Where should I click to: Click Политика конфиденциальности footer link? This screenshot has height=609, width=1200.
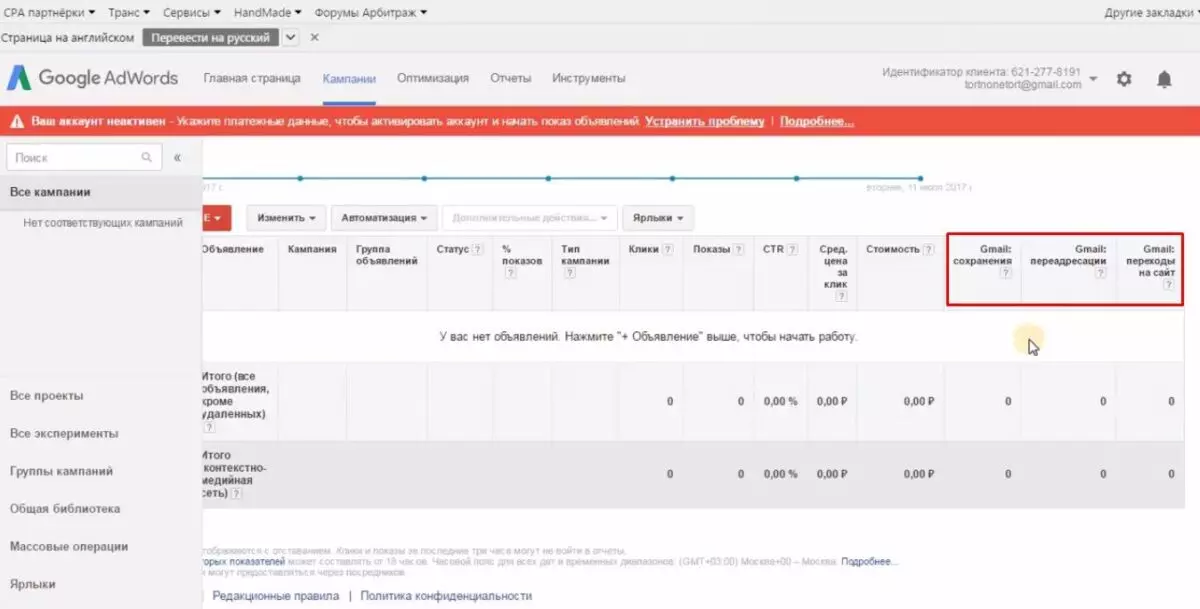[x=446, y=596]
